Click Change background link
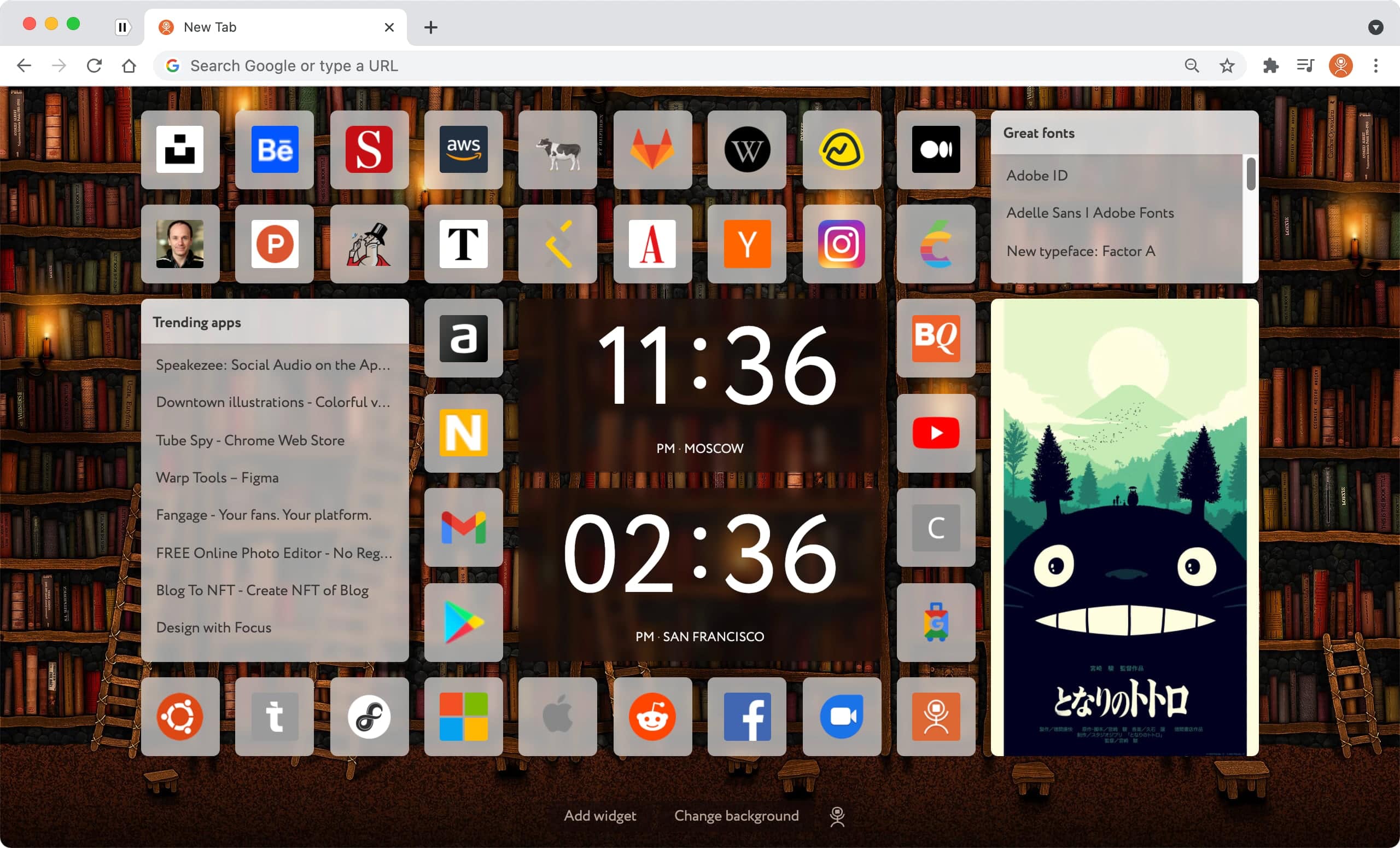Viewport: 1400px width, 848px height. pyautogui.click(x=736, y=816)
